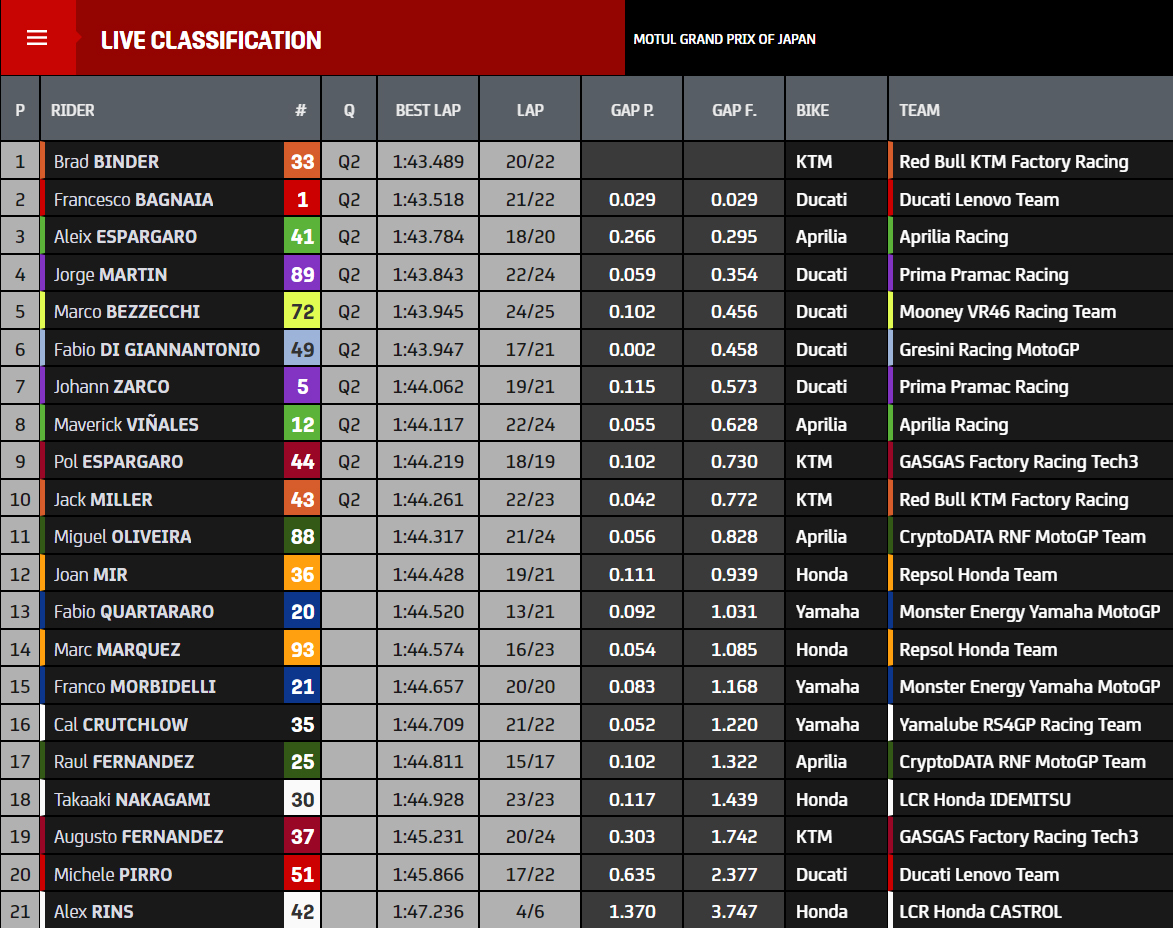Open the LIVE CLASSIFICATION header banner
The width and height of the screenshot is (1173, 928).
click(x=210, y=41)
